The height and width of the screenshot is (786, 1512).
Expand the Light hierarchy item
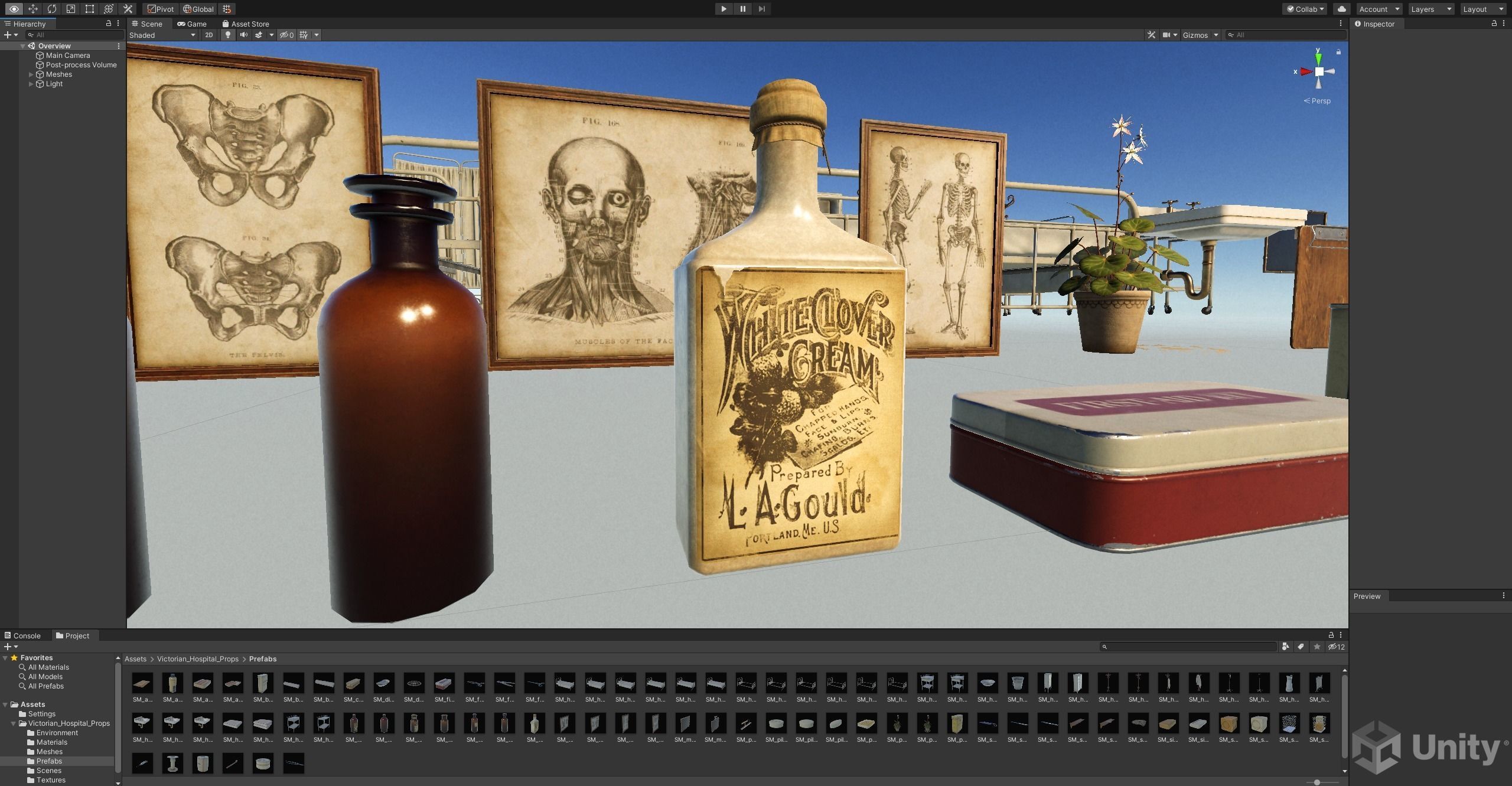[31, 84]
